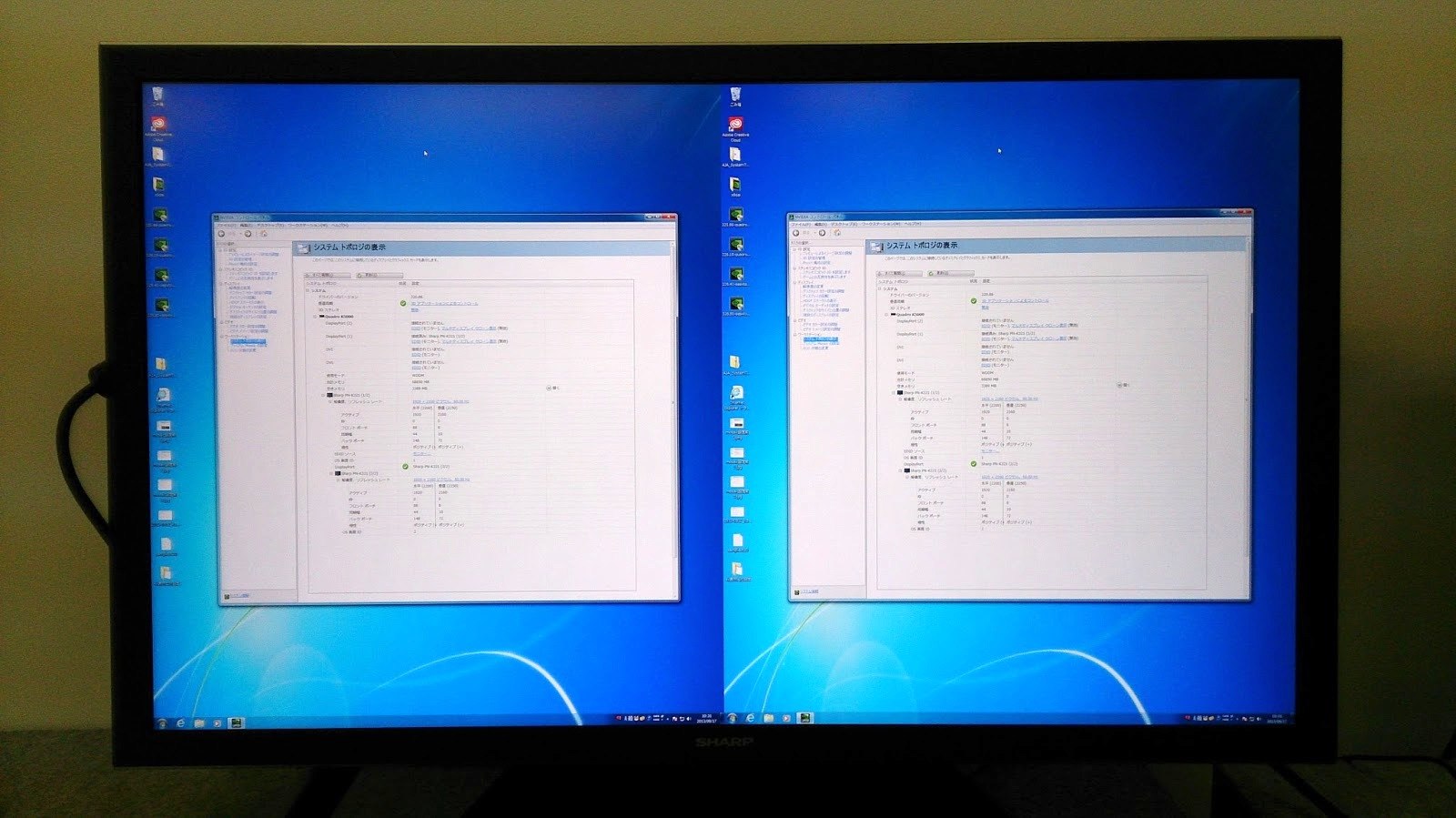Collapse the Quadro K5000 node in right window
The image size is (1456, 818).
pos(887,315)
